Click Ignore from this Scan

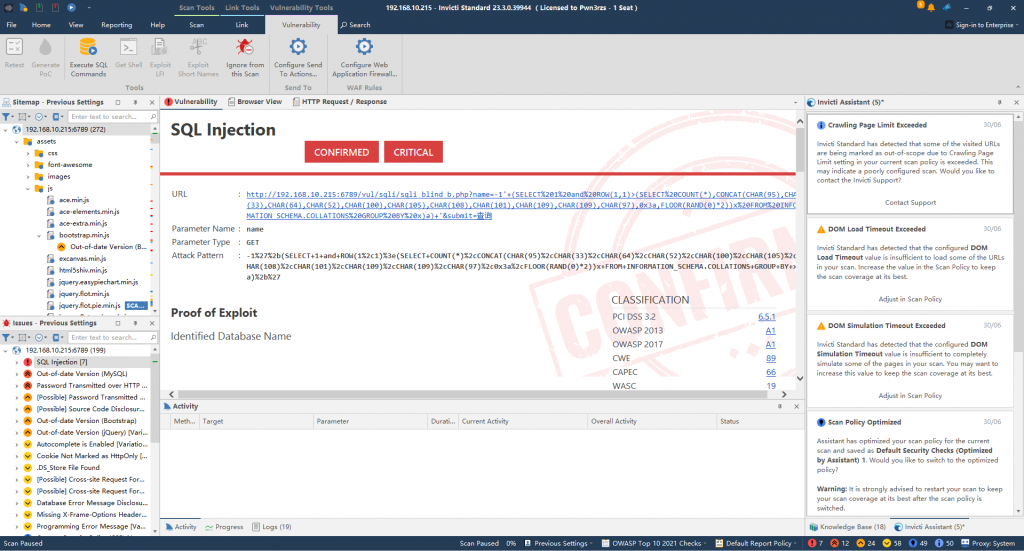[245, 57]
